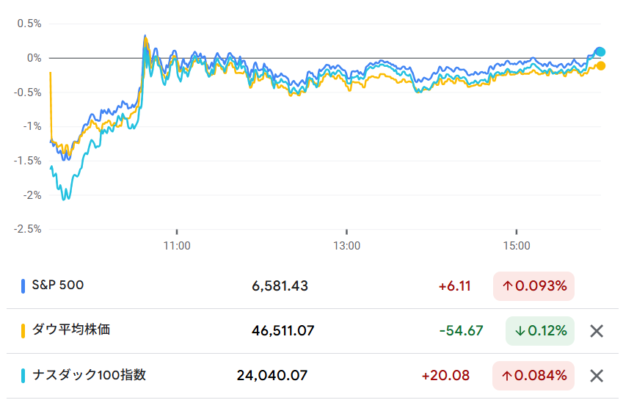Remove ダウ平均株価 with its X icon
This screenshot has height=400, width=623.
tap(596, 331)
